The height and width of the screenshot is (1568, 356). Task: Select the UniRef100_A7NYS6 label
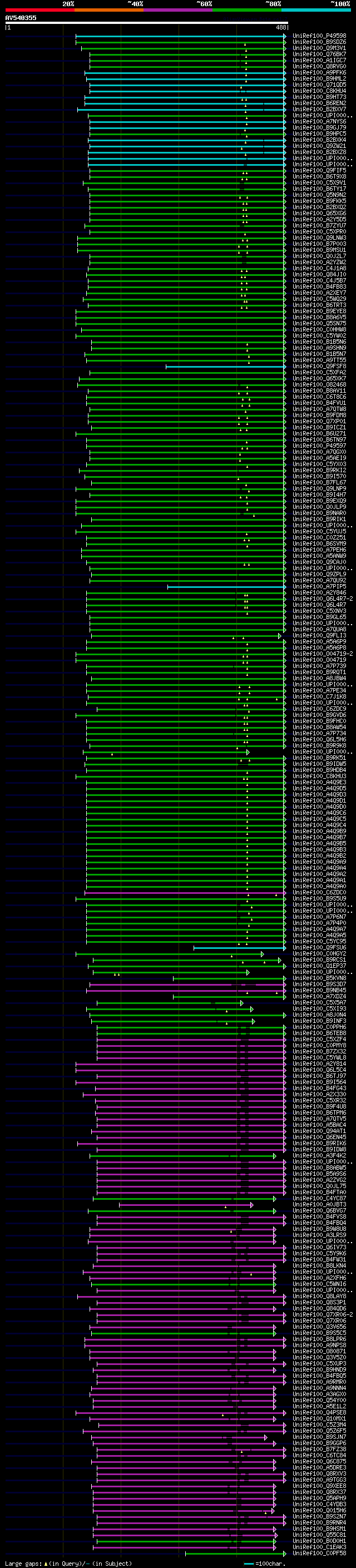(x=319, y=122)
